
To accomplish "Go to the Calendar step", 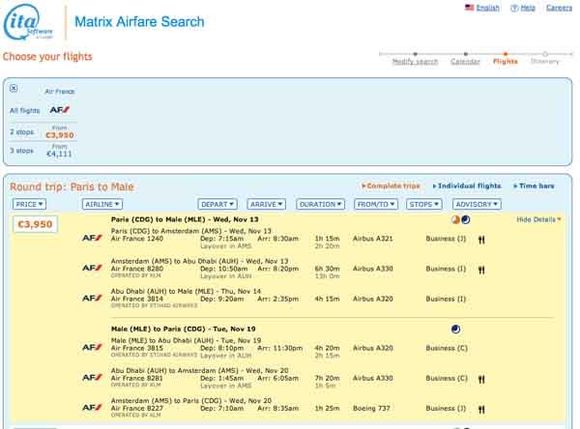I will point(465,61).
